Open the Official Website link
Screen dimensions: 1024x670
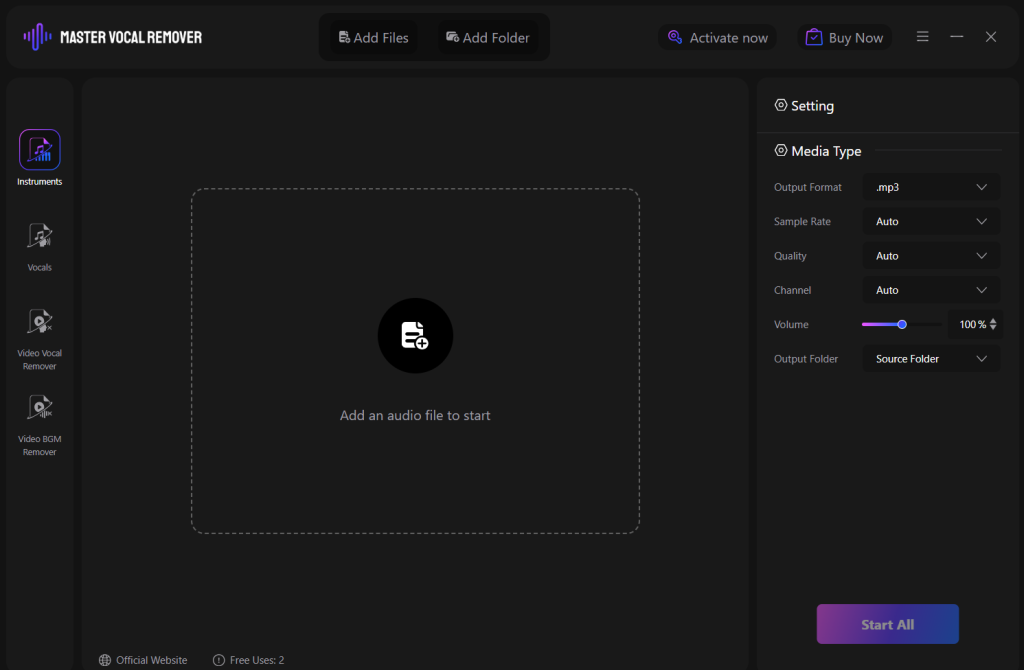(143, 660)
